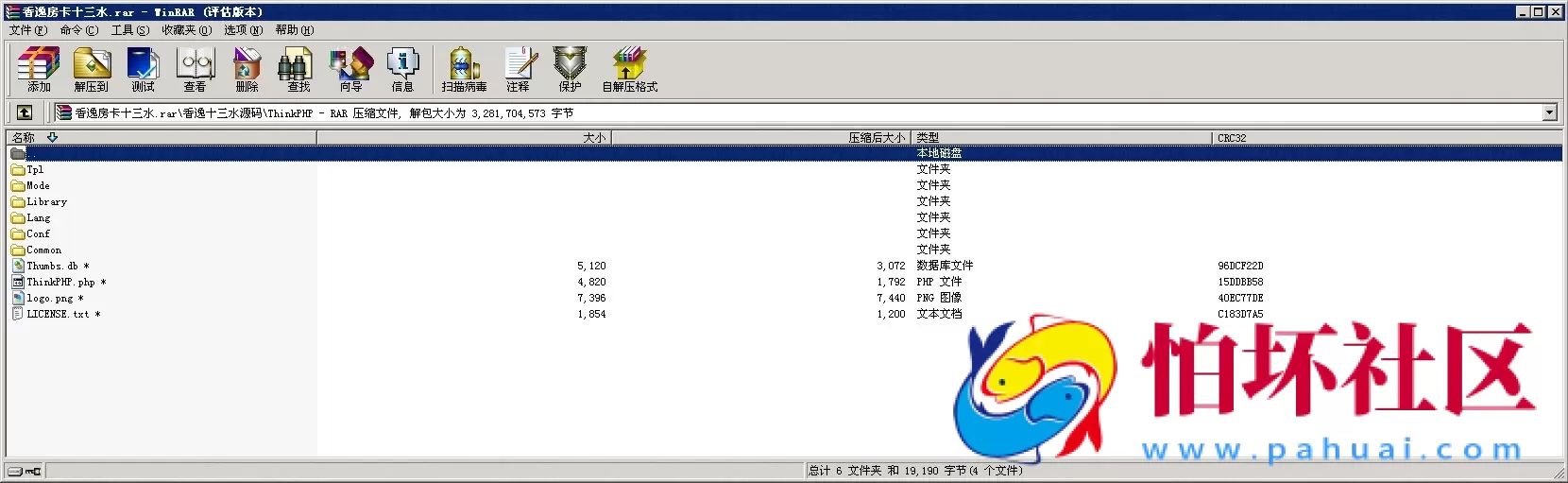Image resolution: width=1568 pixels, height=483 pixels.
Task: Select the Mode folder icon
Action: [18, 186]
